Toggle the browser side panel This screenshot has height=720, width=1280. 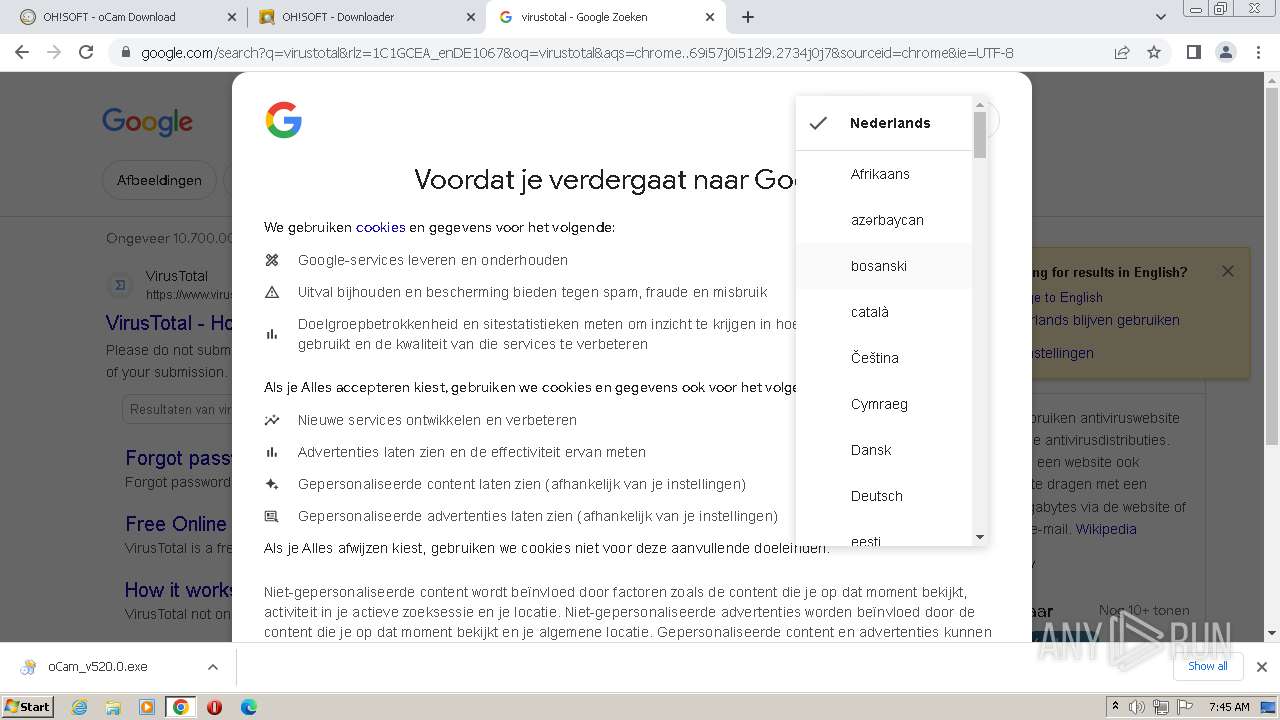click(1193, 53)
